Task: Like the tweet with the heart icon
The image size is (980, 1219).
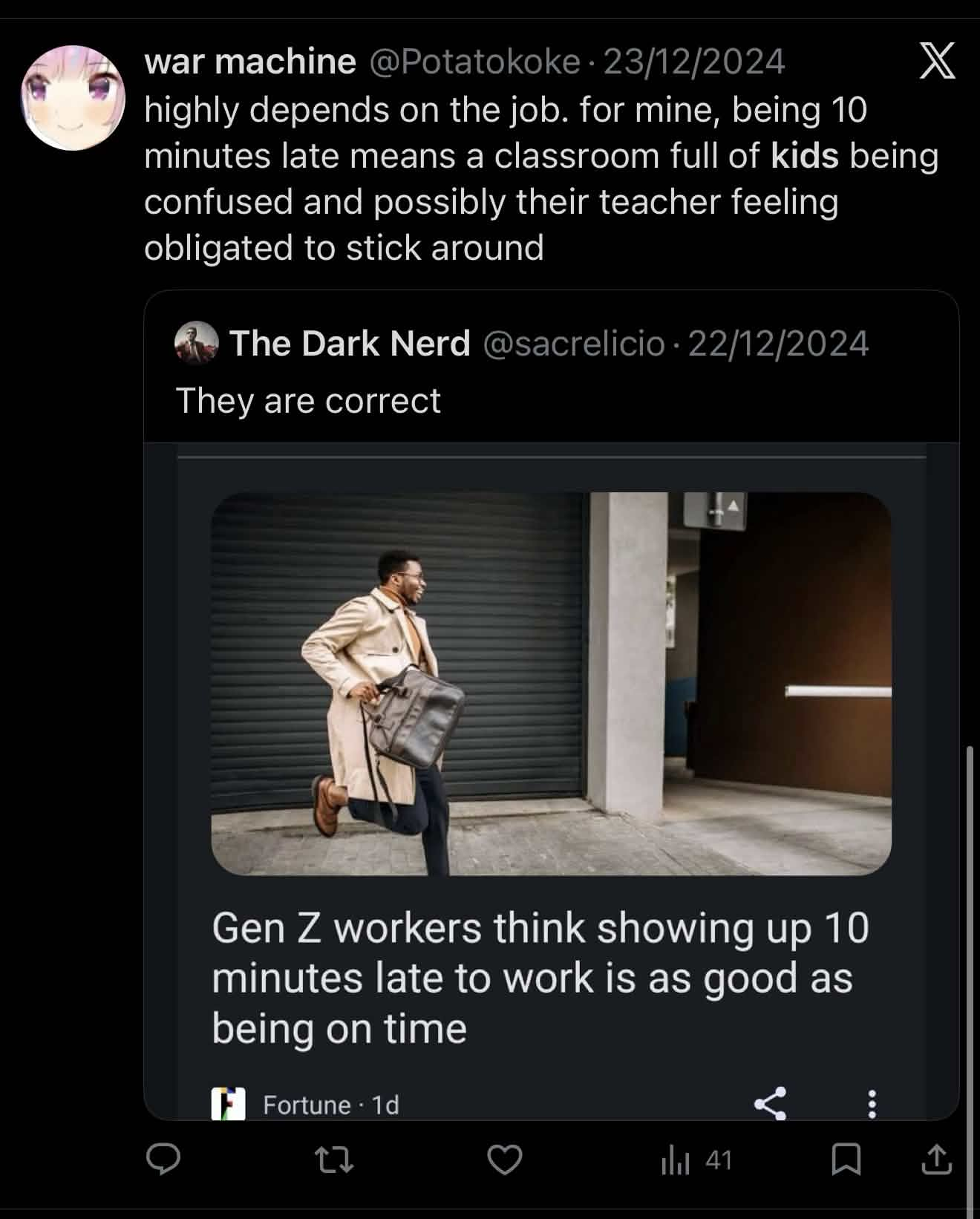Action: pyautogui.click(x=505, y=1160)
